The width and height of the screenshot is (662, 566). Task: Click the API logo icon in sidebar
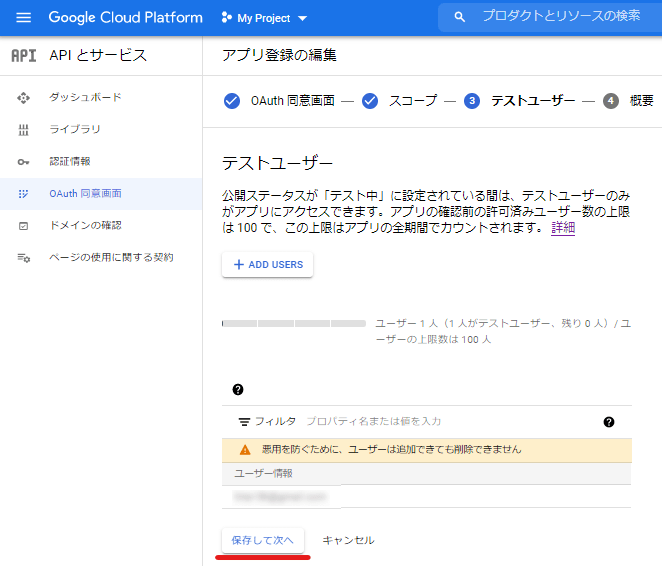pos(23,55)
